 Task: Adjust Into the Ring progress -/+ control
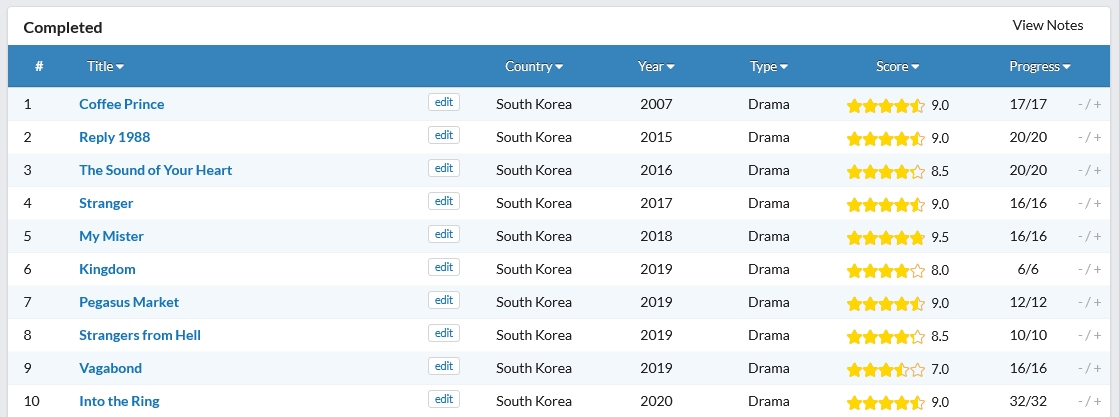click(1089, 401)
